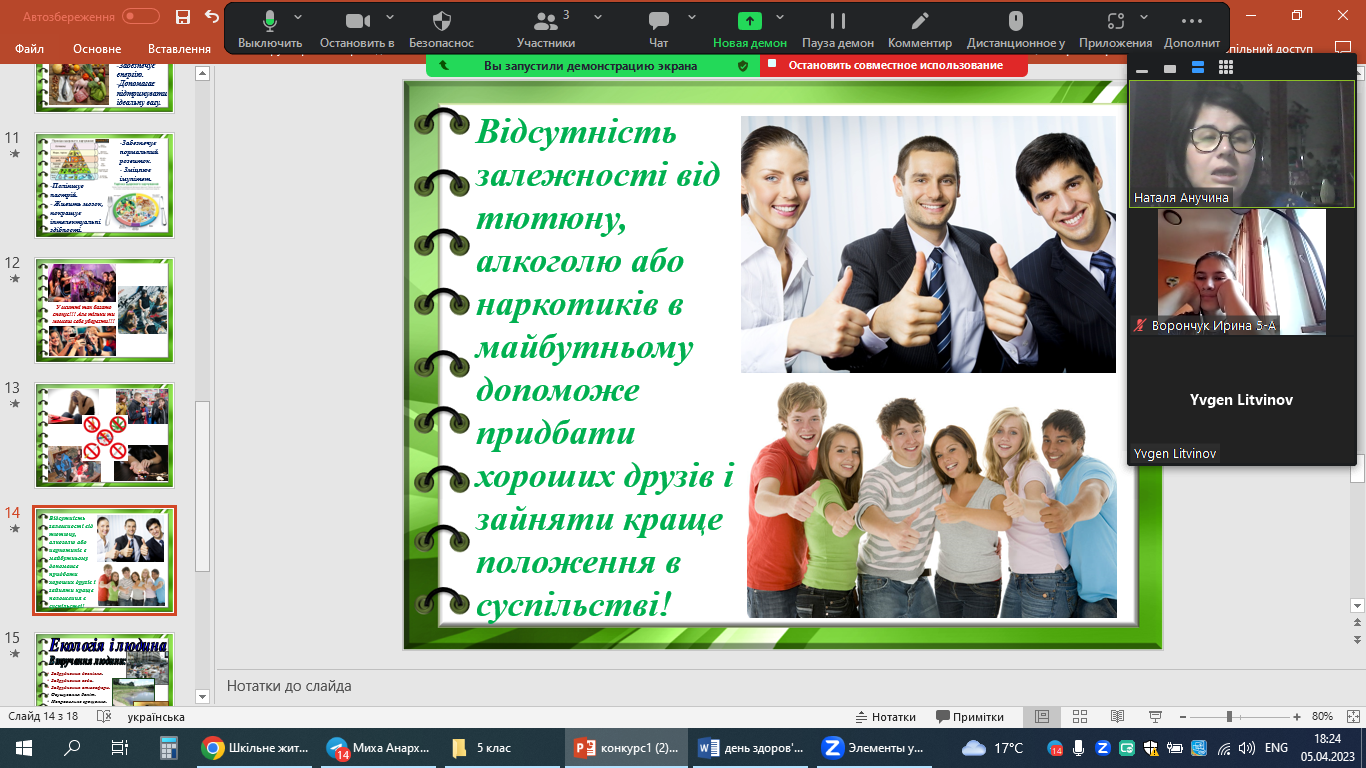Image resolution: width=1366 pixels, height=768 pixels.
Task: Click zoom out minus button
Action: click(x=1185, y=717)
